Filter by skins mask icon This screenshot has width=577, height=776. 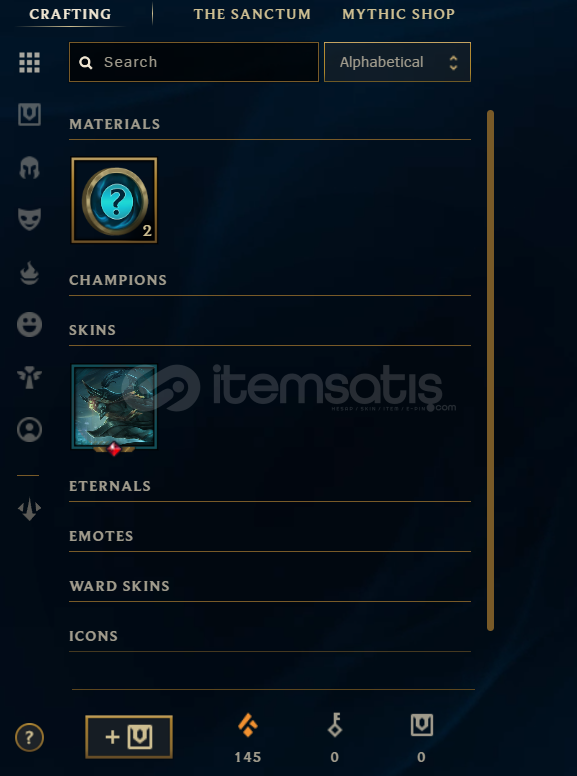point(30,219)
